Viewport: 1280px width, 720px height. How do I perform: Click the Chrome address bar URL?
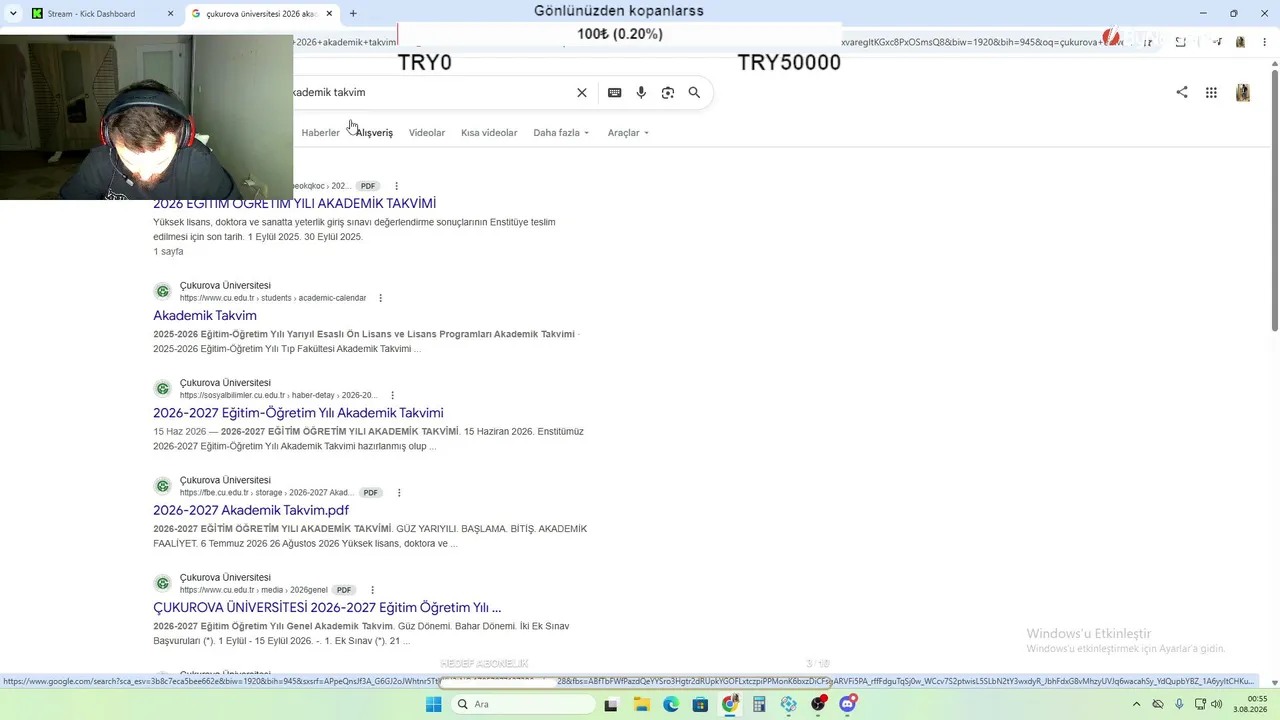(x=700, y=42)
